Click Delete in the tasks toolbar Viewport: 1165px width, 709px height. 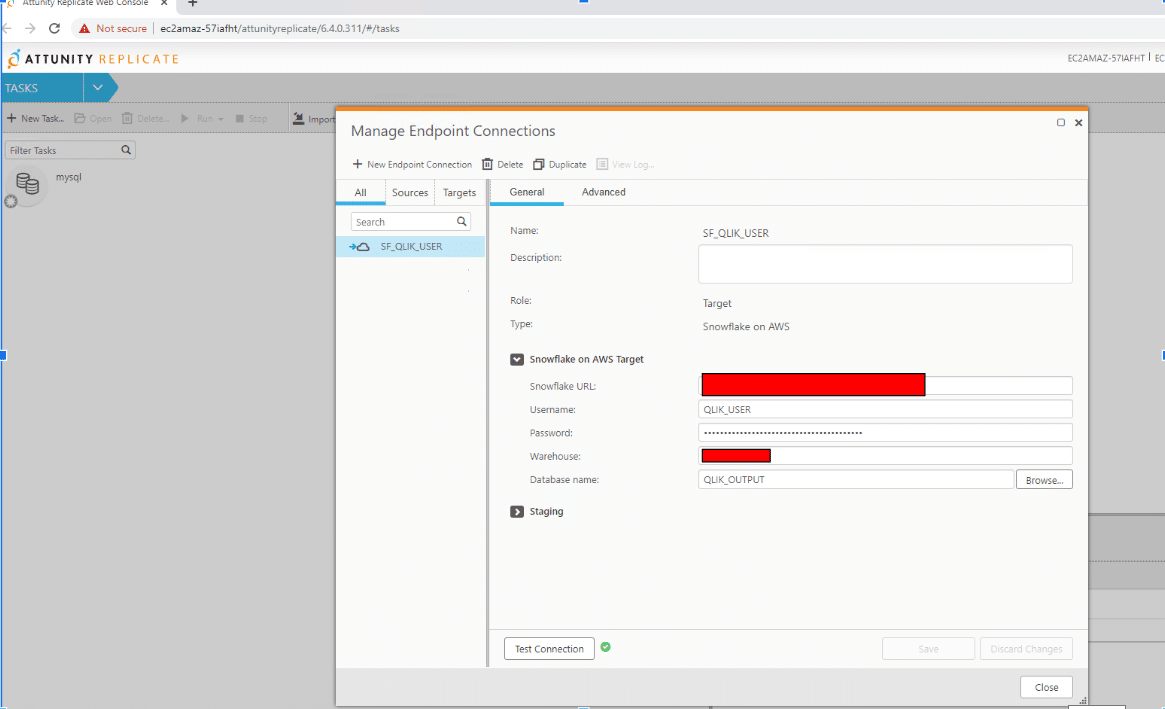point(145,118)
